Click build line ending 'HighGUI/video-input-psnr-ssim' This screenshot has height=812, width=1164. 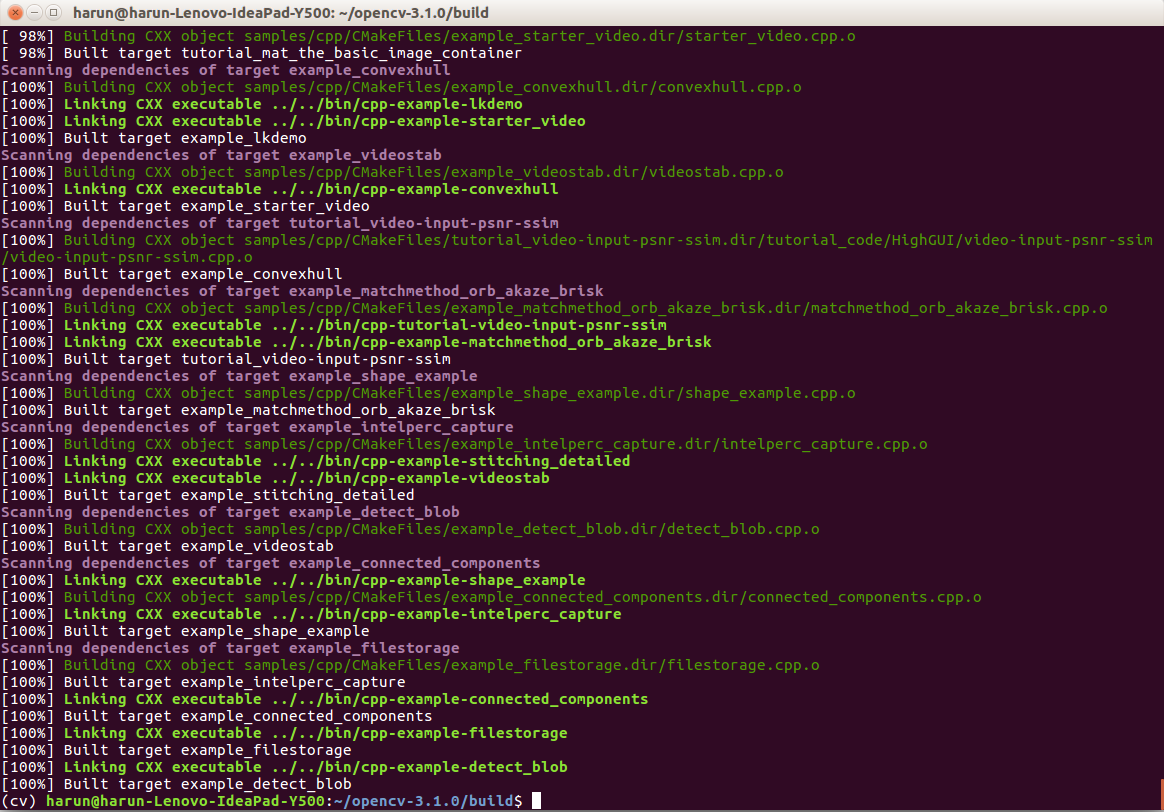(577, 240)
